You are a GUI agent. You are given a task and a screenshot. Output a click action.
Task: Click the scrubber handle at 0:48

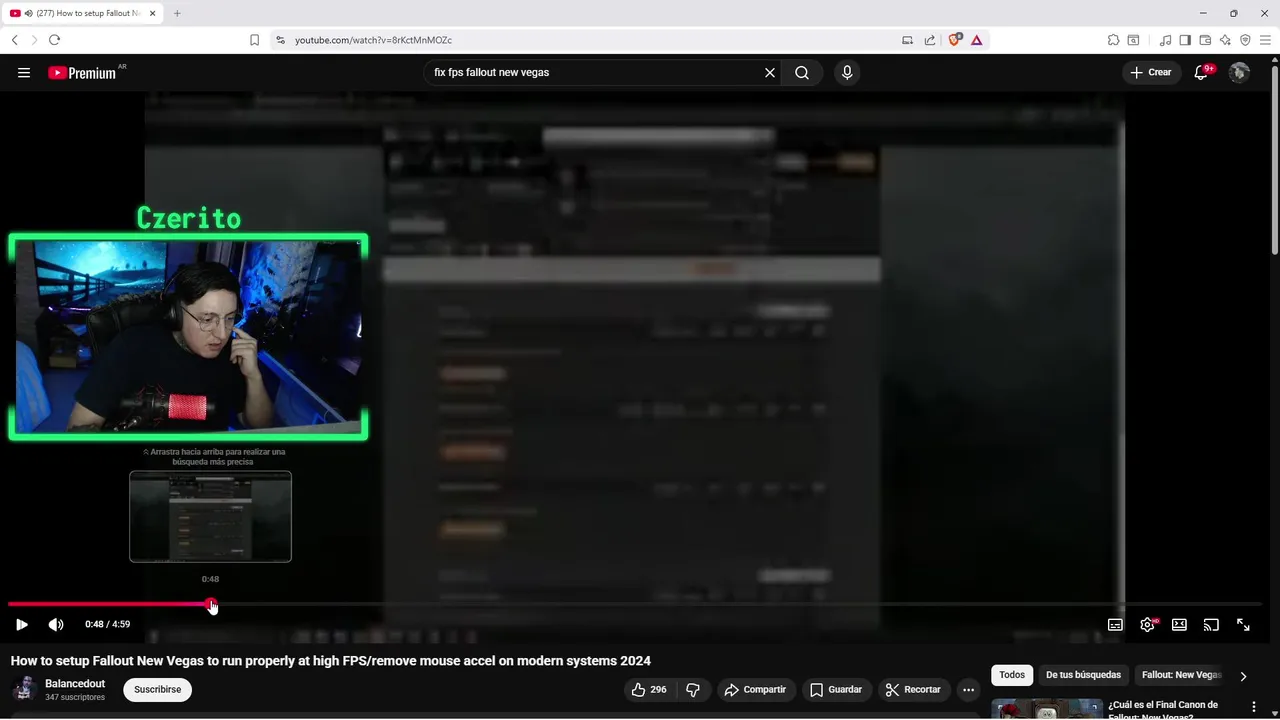pyautogui.click(x=211, y=604)
